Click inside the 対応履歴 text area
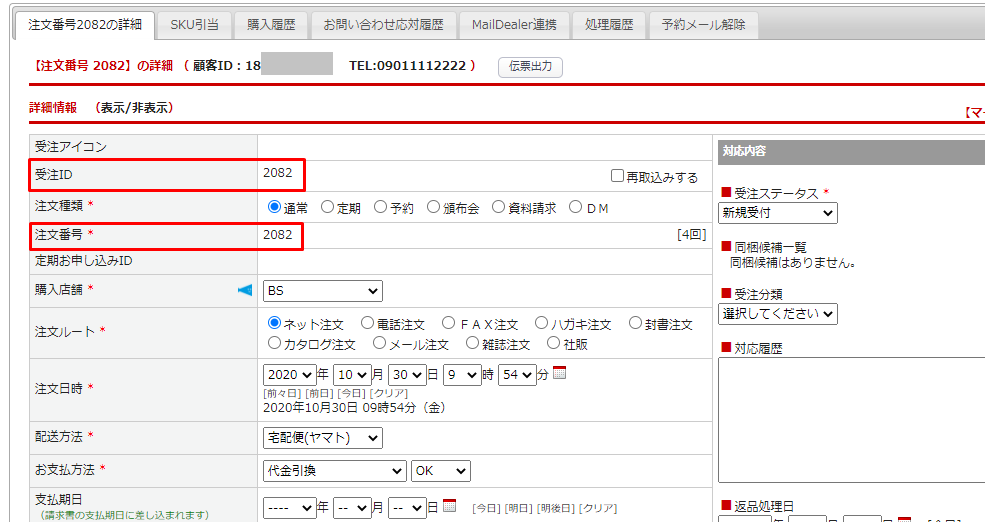Screen dimensions: 985x522 pos(852,420)
